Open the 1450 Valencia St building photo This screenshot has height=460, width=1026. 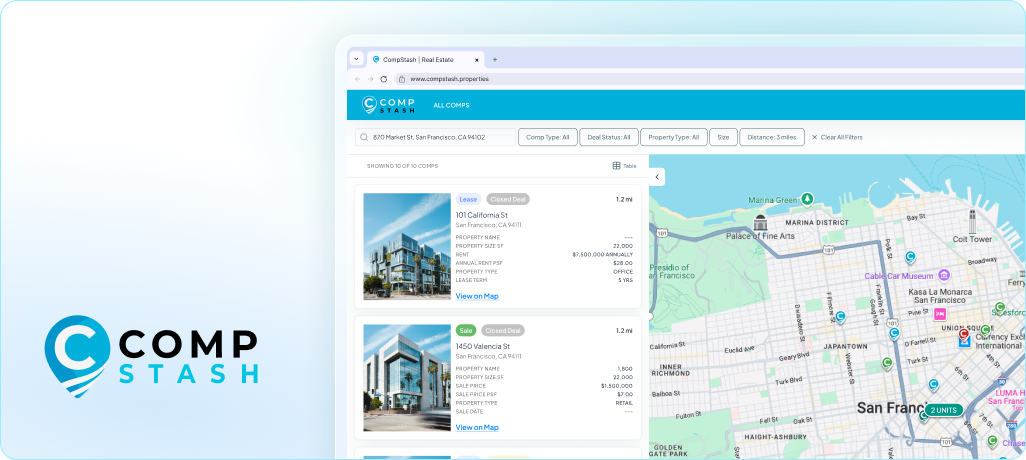pos(407,378)
